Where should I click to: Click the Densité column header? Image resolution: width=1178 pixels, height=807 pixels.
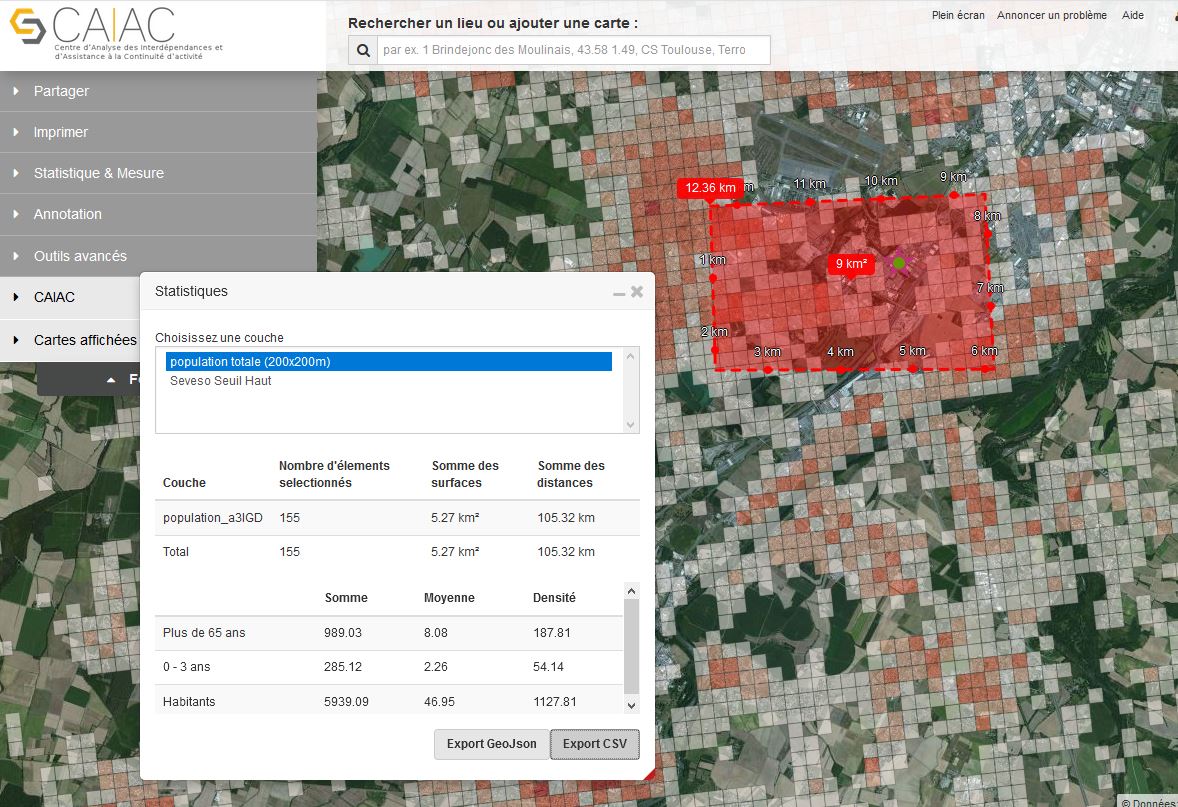(x=554, y=598)
